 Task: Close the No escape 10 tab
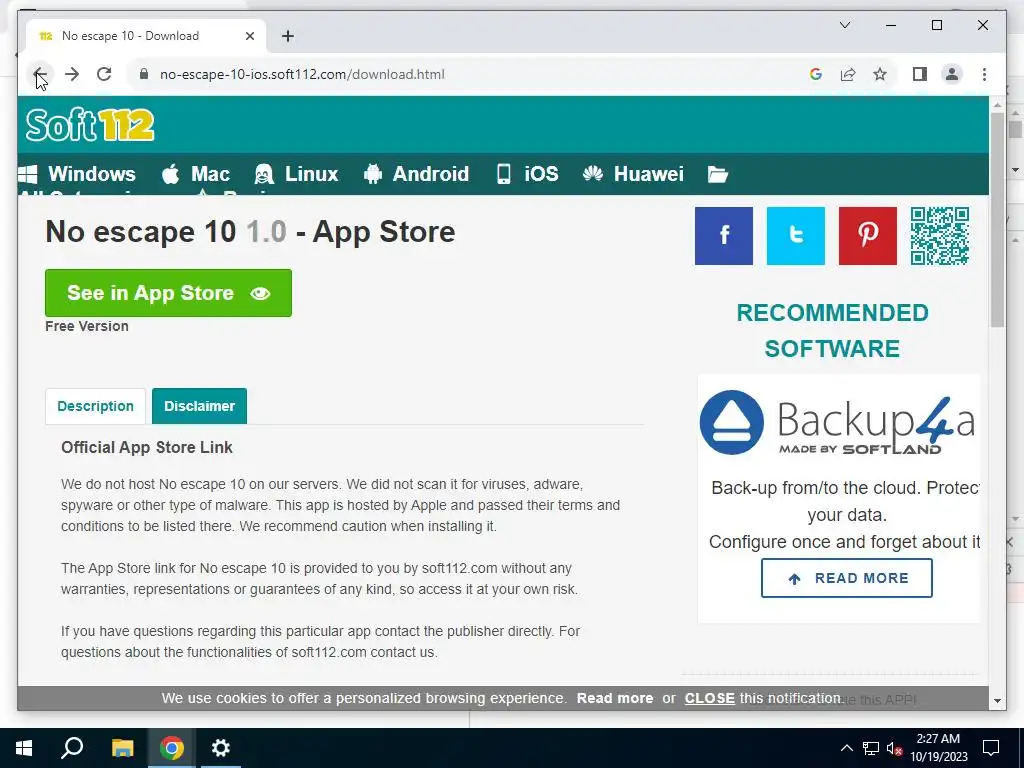[x=249, y=36]
